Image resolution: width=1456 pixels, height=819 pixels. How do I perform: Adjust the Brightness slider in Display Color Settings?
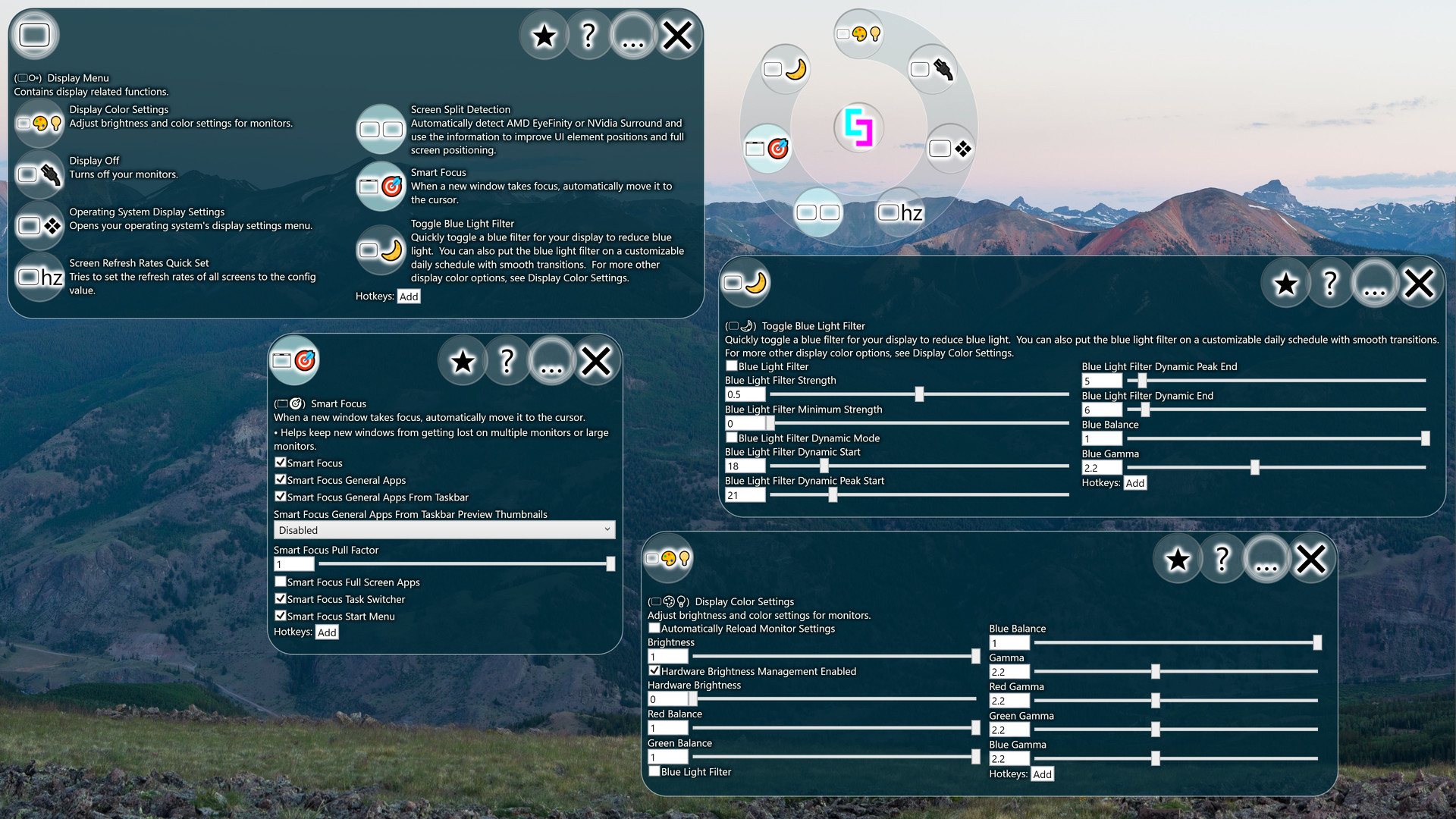point(834,656)
